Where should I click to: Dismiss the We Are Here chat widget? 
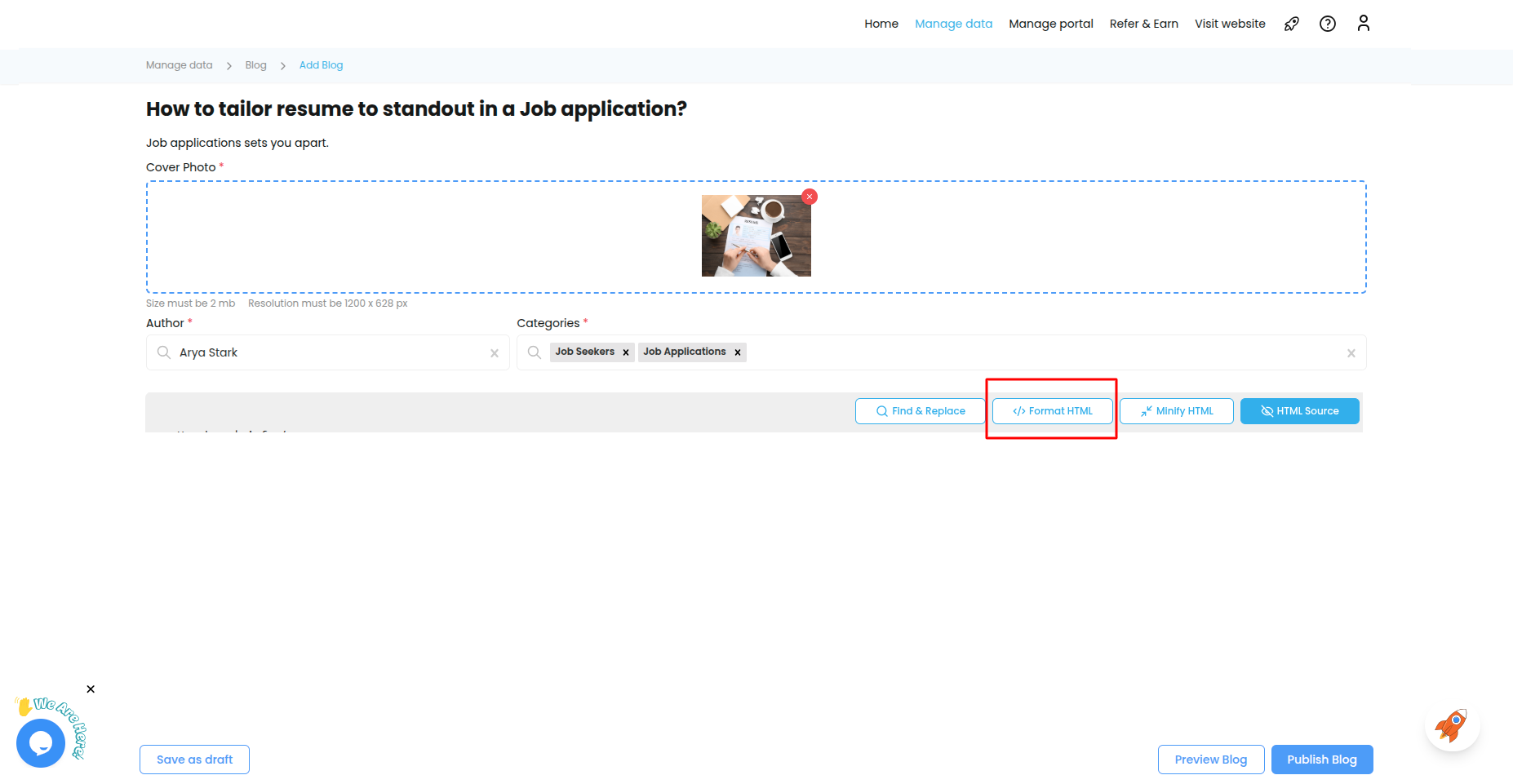91,689
